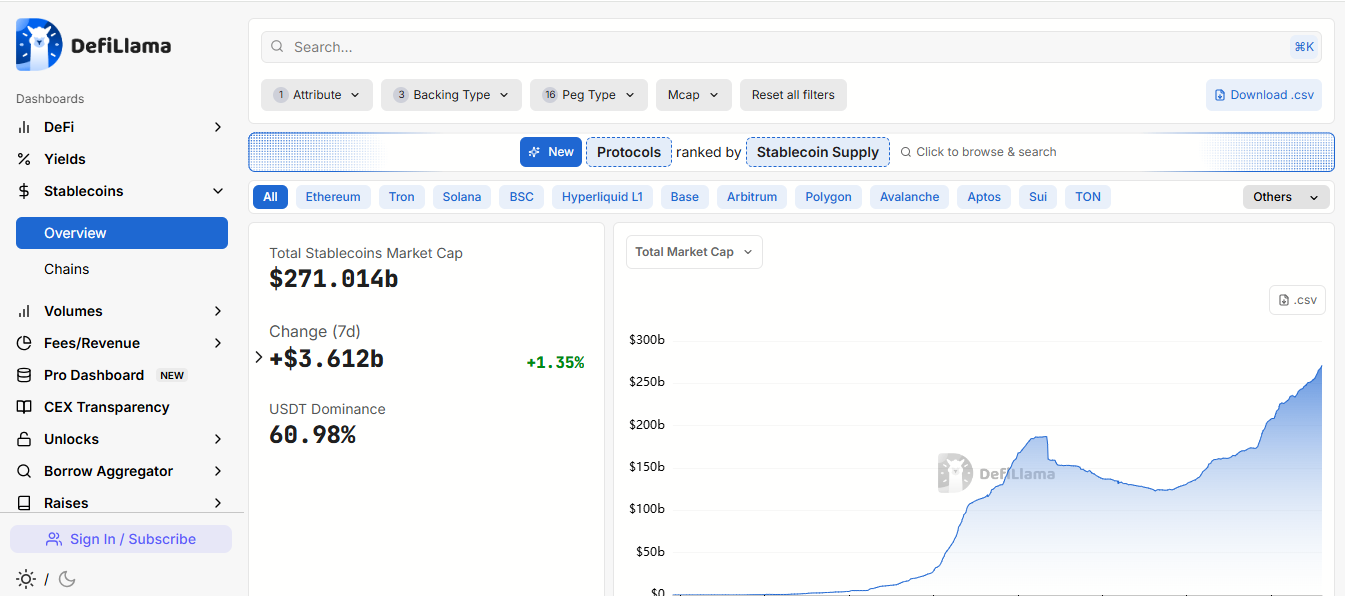Click the sparkle New button
This screenshot has height=596, width=1345.
[551, 152]
